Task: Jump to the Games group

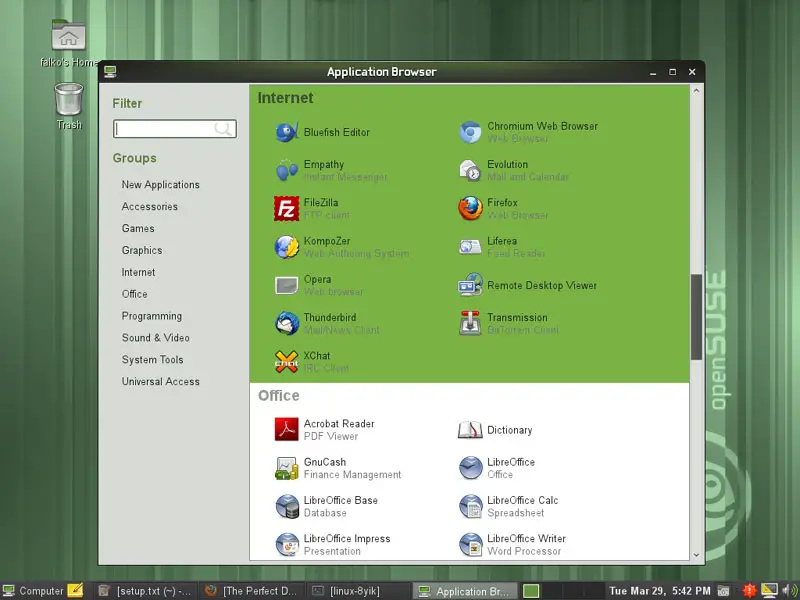Action: coord(138,229)
